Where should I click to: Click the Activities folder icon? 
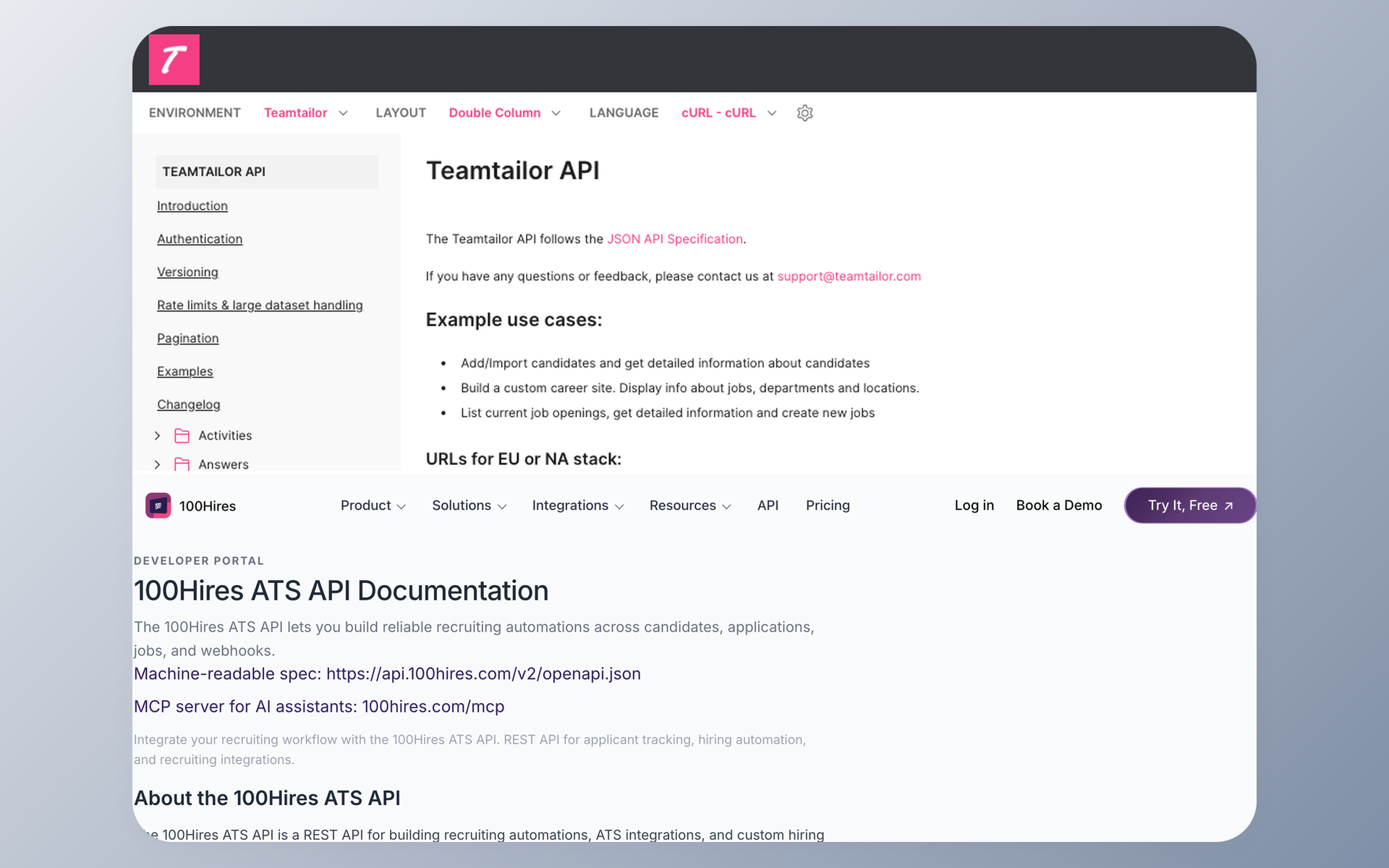pos(182,435)
